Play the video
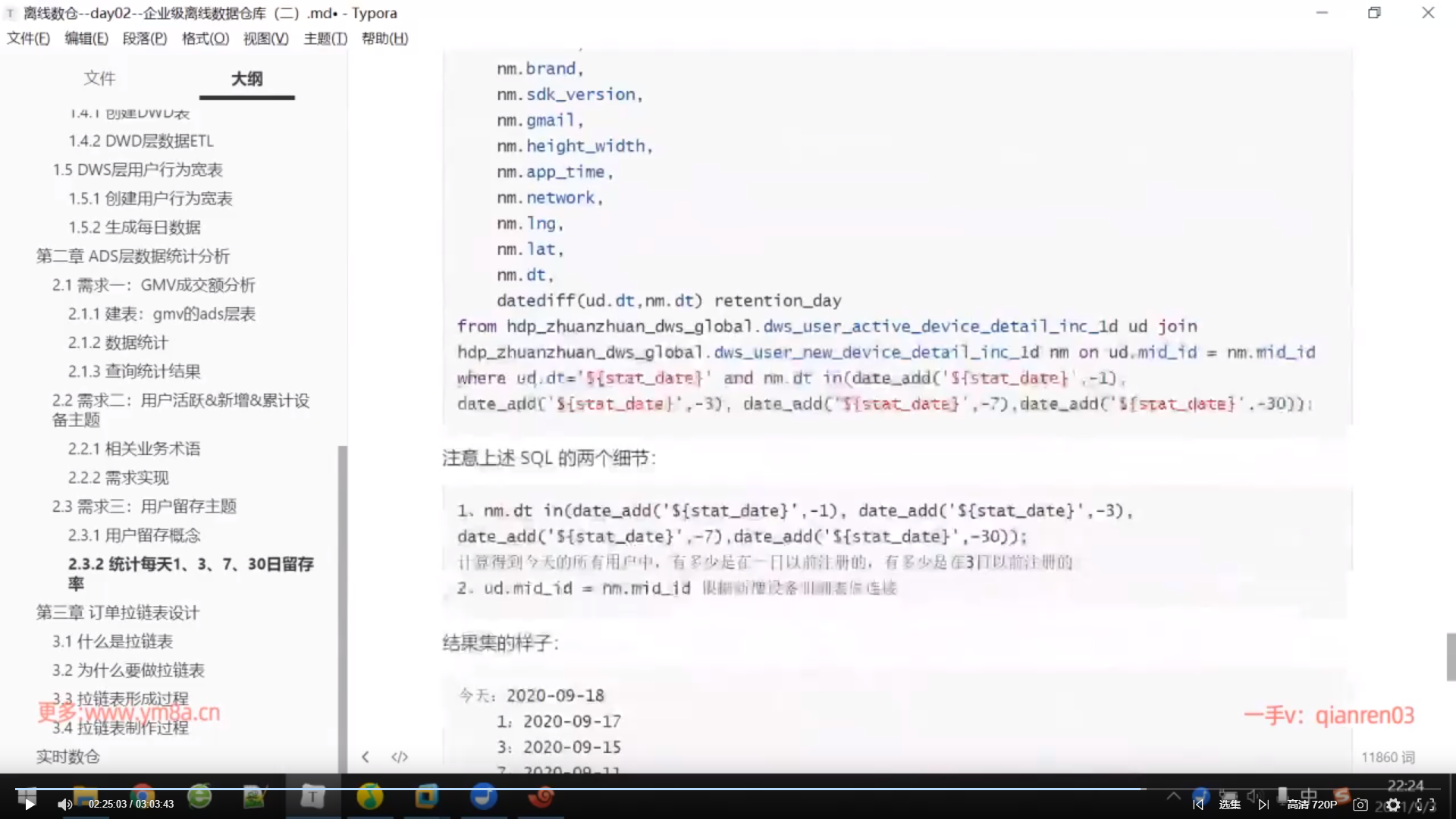Screen dimensions: 1456x819 pyautogui.click(x=30, y=805)
